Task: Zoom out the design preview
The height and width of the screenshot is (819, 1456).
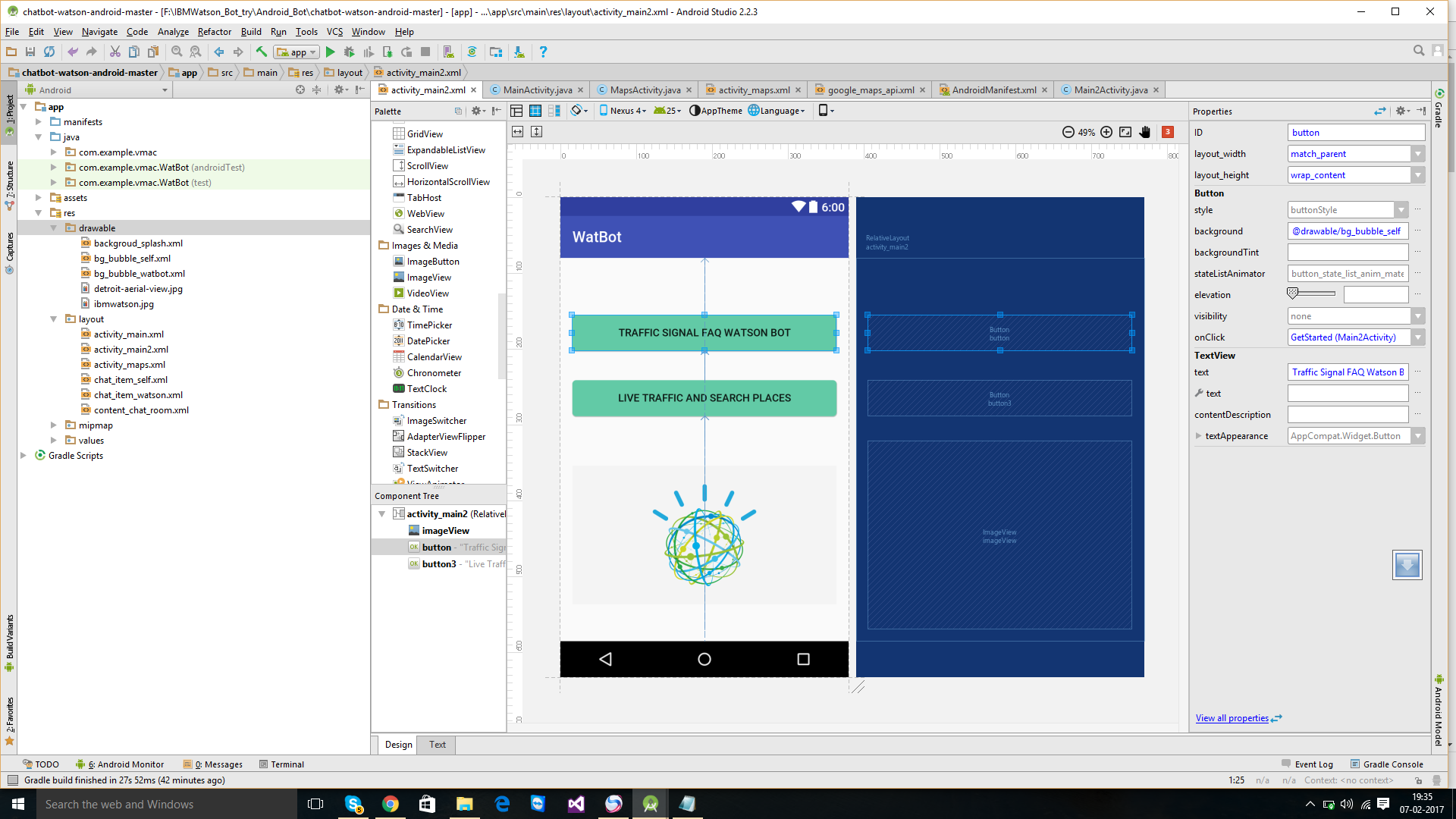Action: click(1068, 132)
